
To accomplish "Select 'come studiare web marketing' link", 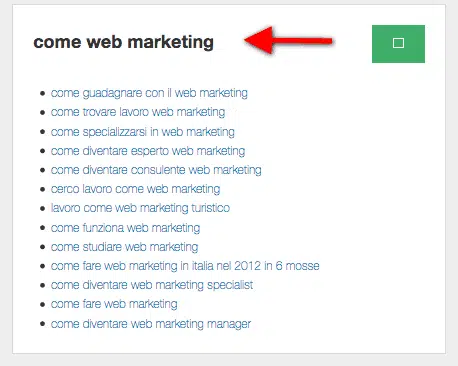I will pyautogui.click(x=124, y=247).
